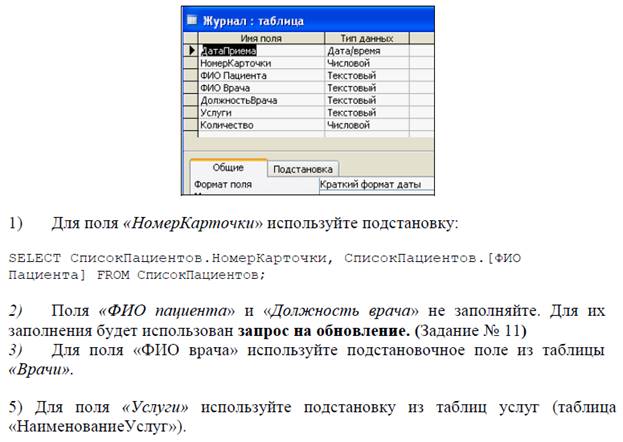Click Текстовый data type for ФИО Пациента
Viewport: 623px width, 442px height.
(367, 75)
